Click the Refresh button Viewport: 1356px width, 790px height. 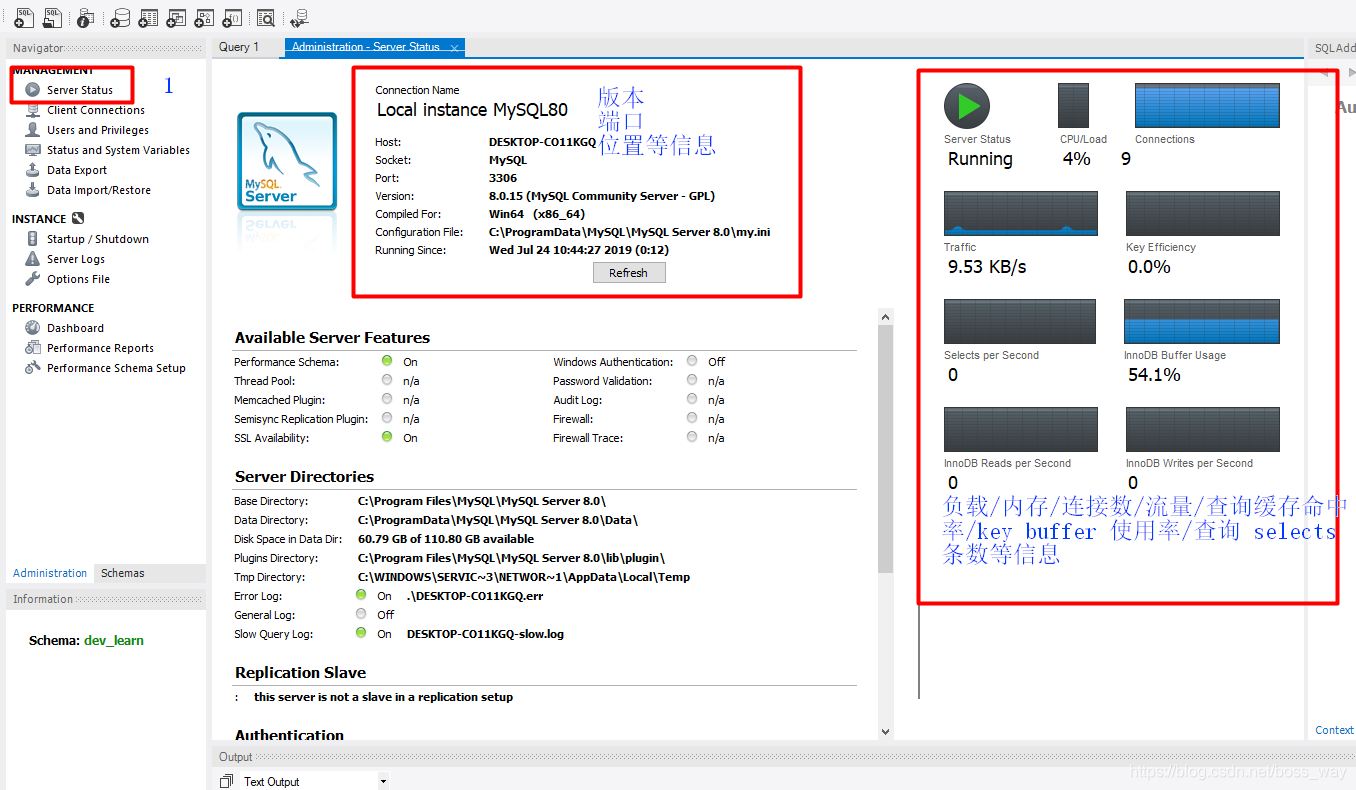[x=629, y=273]
